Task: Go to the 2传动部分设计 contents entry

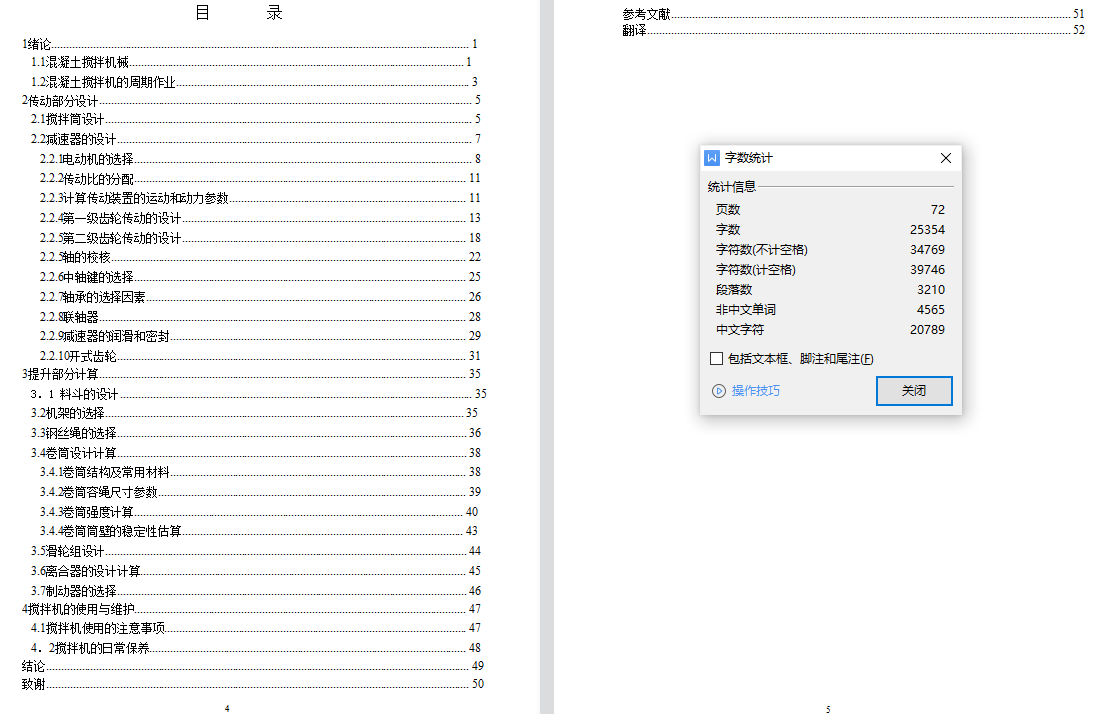Action: [x=60, y=100]
